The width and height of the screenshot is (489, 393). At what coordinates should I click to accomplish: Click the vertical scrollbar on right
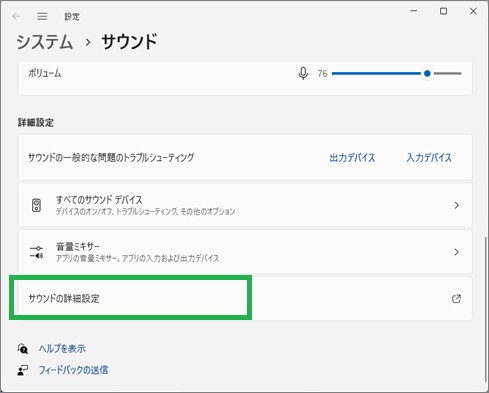[x=486, y=310]
